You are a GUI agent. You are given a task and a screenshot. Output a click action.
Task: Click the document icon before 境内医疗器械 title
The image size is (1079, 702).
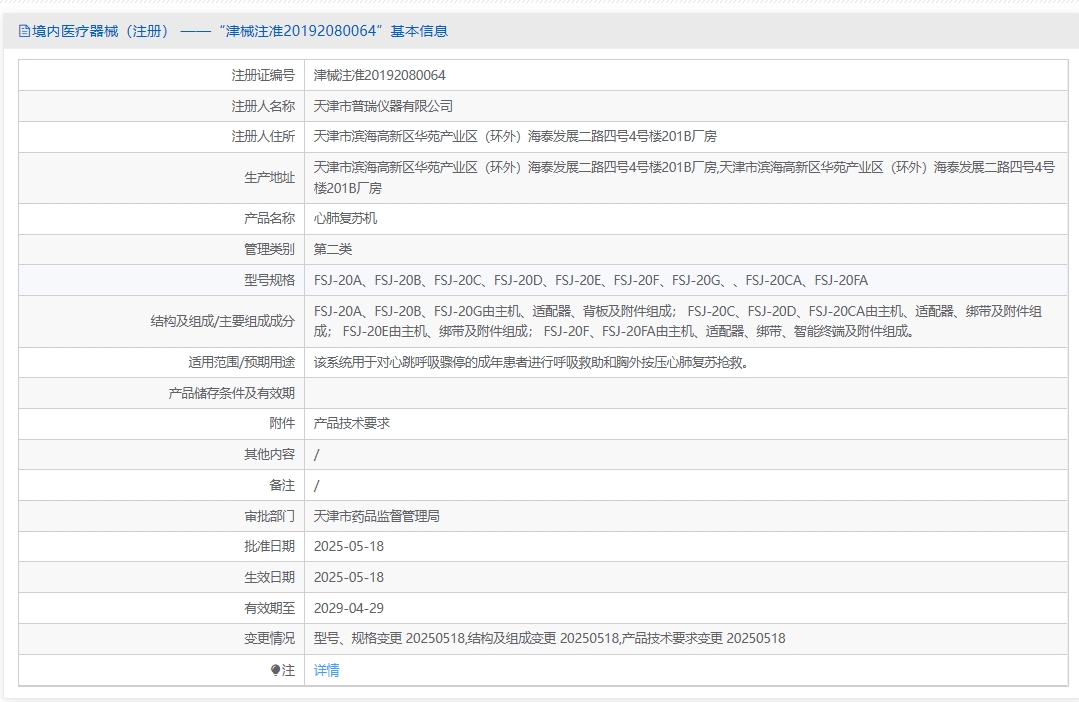pos(24,31)
